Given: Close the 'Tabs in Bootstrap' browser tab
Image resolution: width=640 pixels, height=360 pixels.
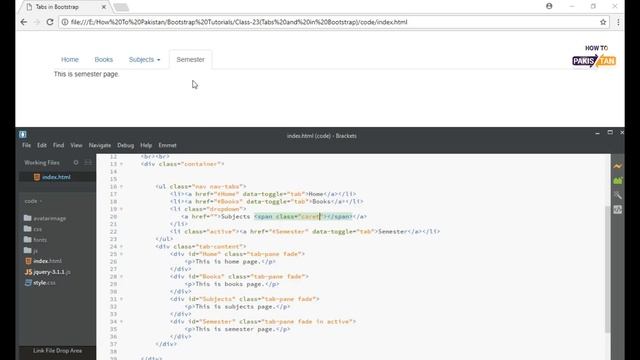Looking at the screenshot, I should 104,7.
